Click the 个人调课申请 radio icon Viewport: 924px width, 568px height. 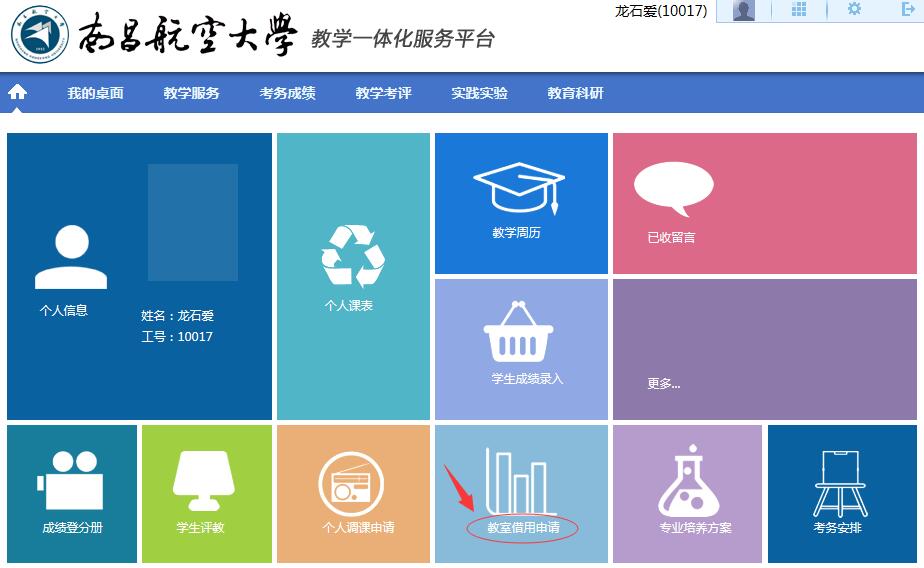coord(351,483)
